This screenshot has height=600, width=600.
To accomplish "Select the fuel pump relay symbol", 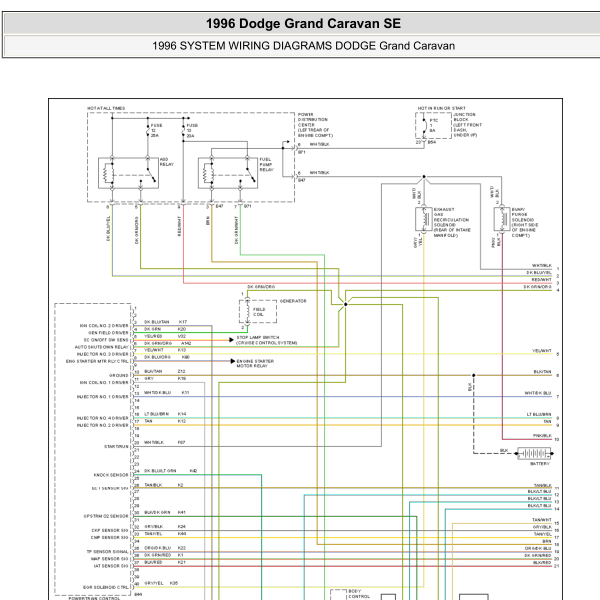I will point(228,173).
